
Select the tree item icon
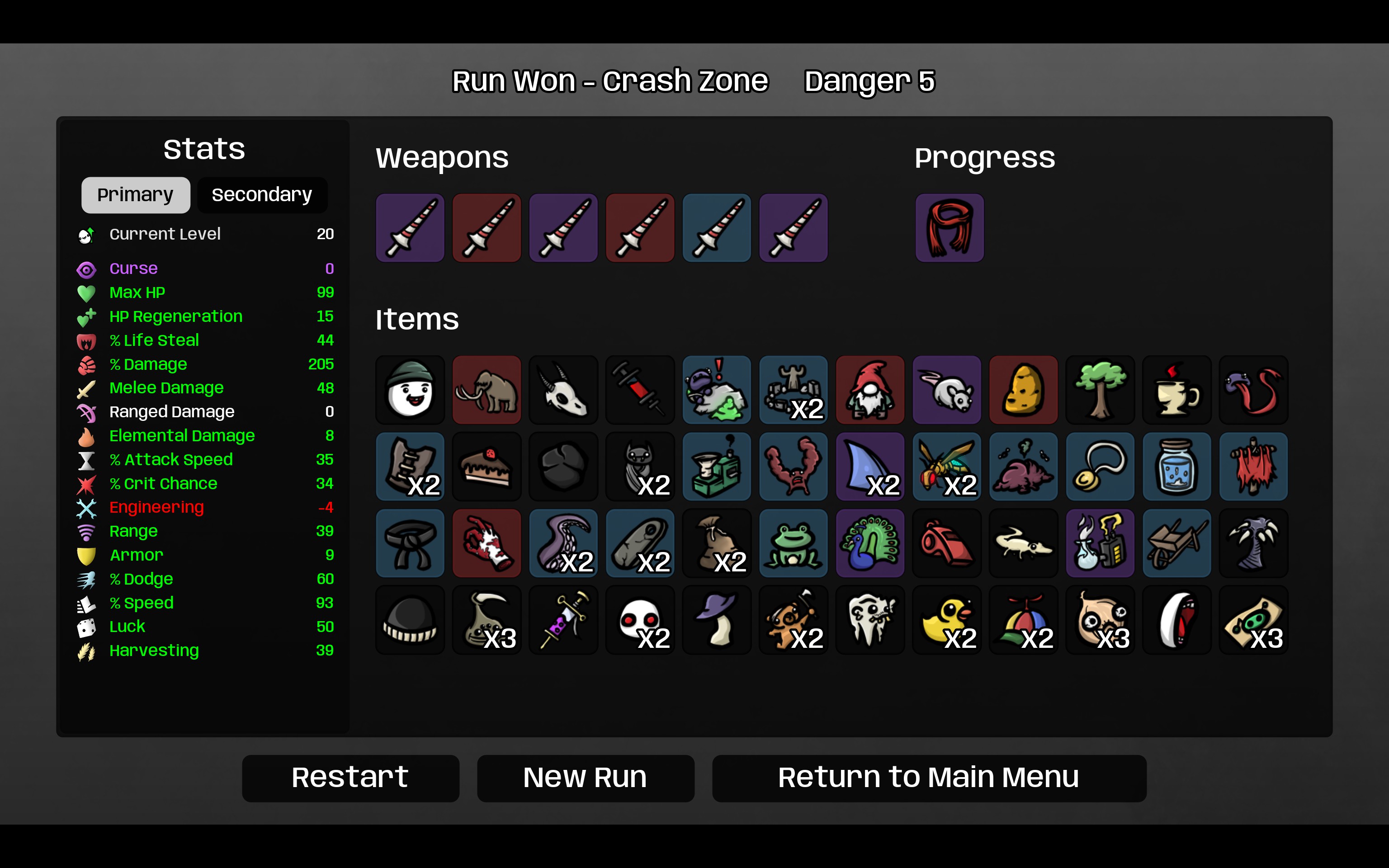pos(1100,390)
